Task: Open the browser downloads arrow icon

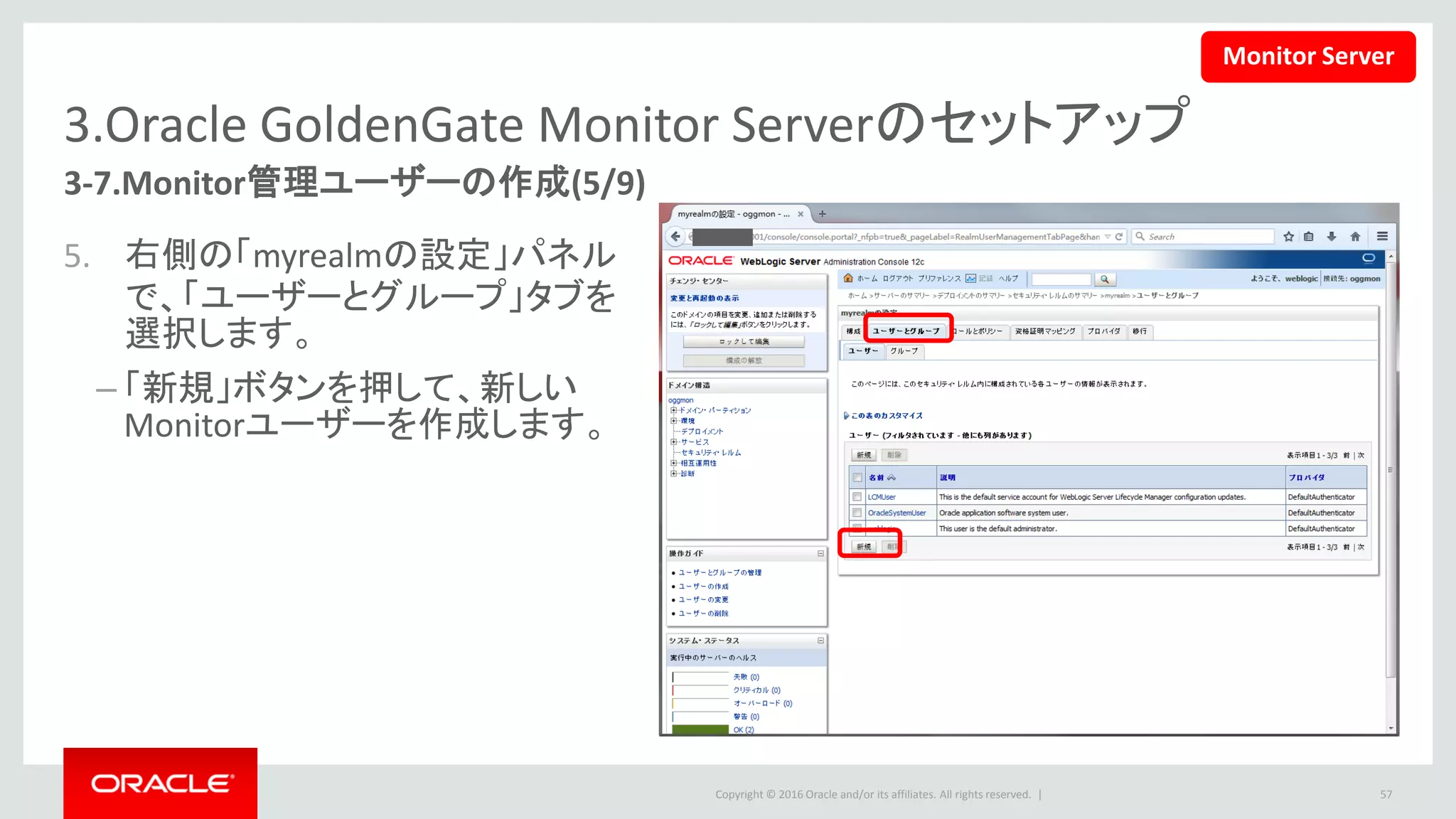Action: [1332, 237]
